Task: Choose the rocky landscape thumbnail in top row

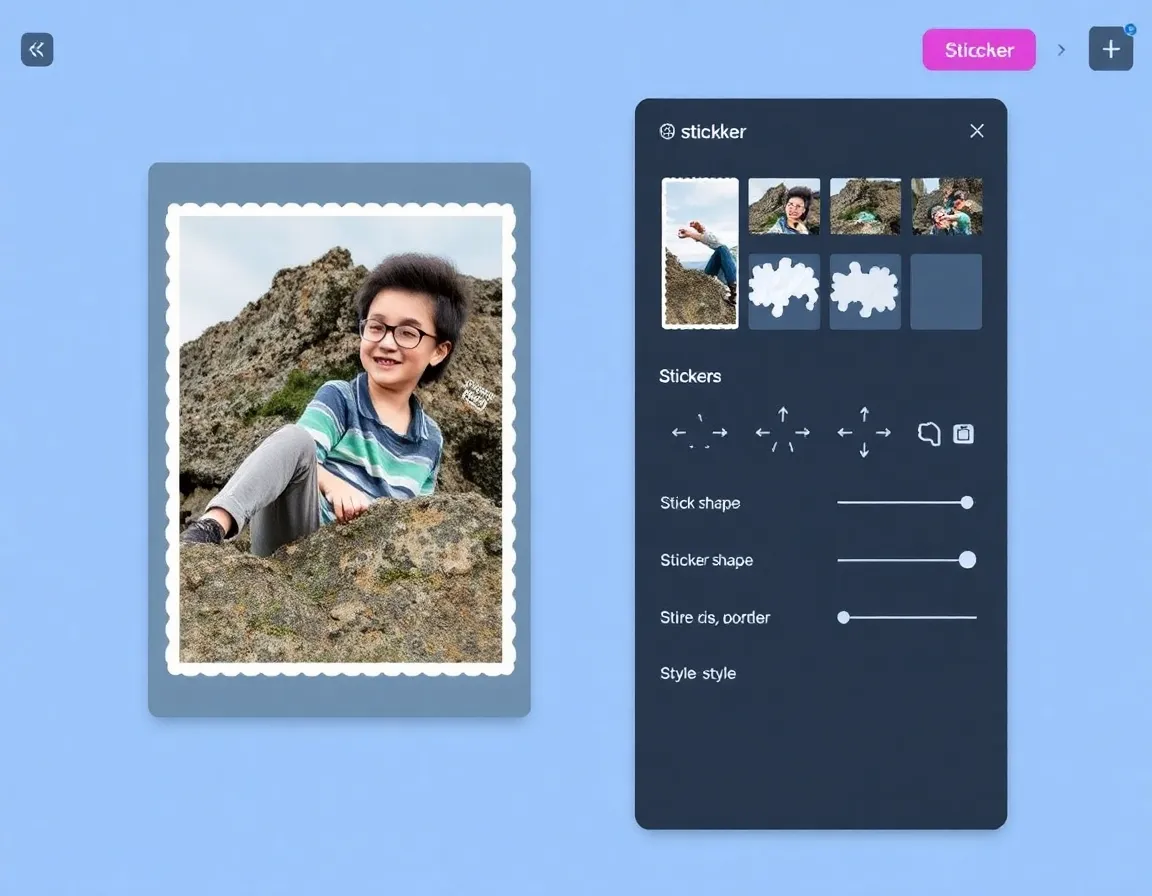Action: (x=865, y=206)
